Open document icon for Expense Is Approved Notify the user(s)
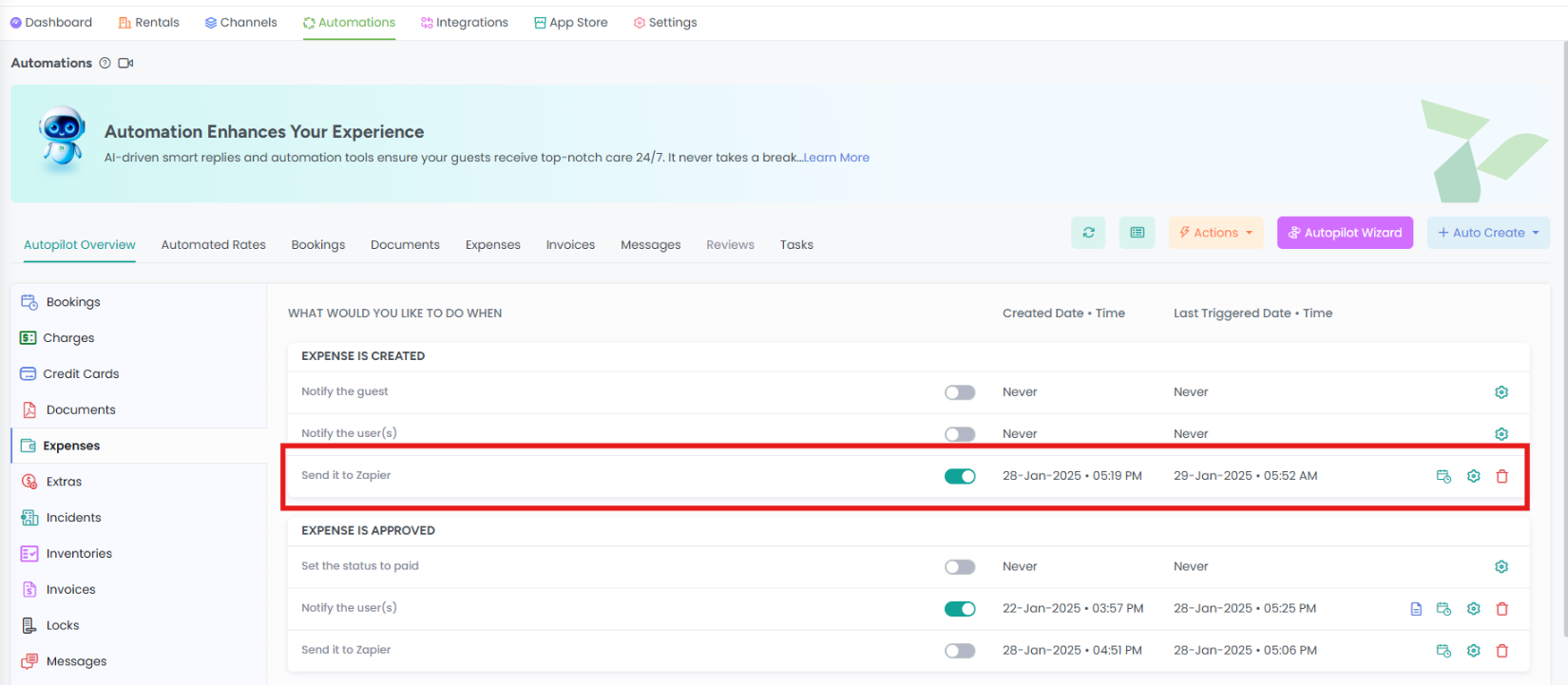This screenshot has height=685, width=1568. [1416, 609]
